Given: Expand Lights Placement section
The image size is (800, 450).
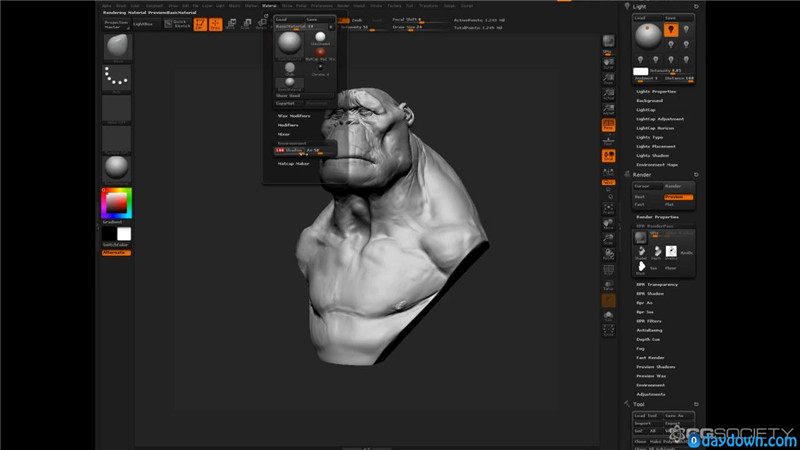Looking at the screenshot, I should [x=656, y=147].
